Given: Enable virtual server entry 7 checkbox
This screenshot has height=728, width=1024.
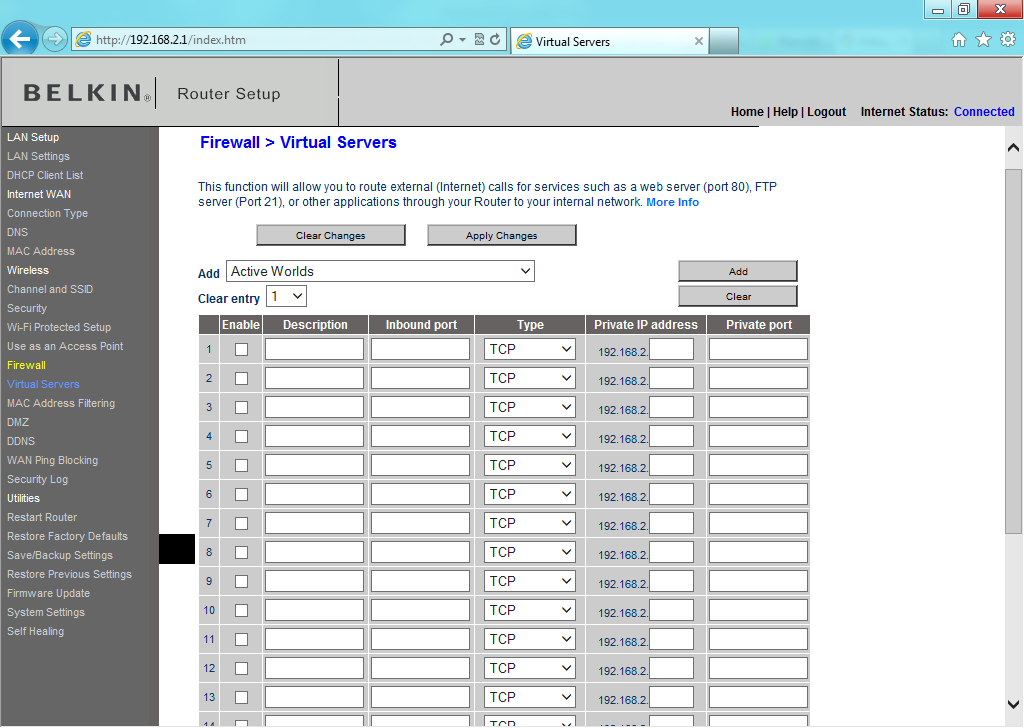Looking at the screenshot, I should [242, 524].
